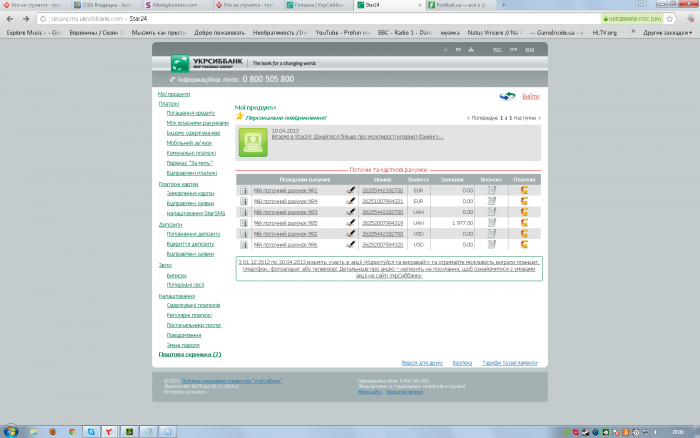Open Мої продукти in the sidebar
Image resolution: width=700 pixels, height=438 pixels.
tap(174, 94)
